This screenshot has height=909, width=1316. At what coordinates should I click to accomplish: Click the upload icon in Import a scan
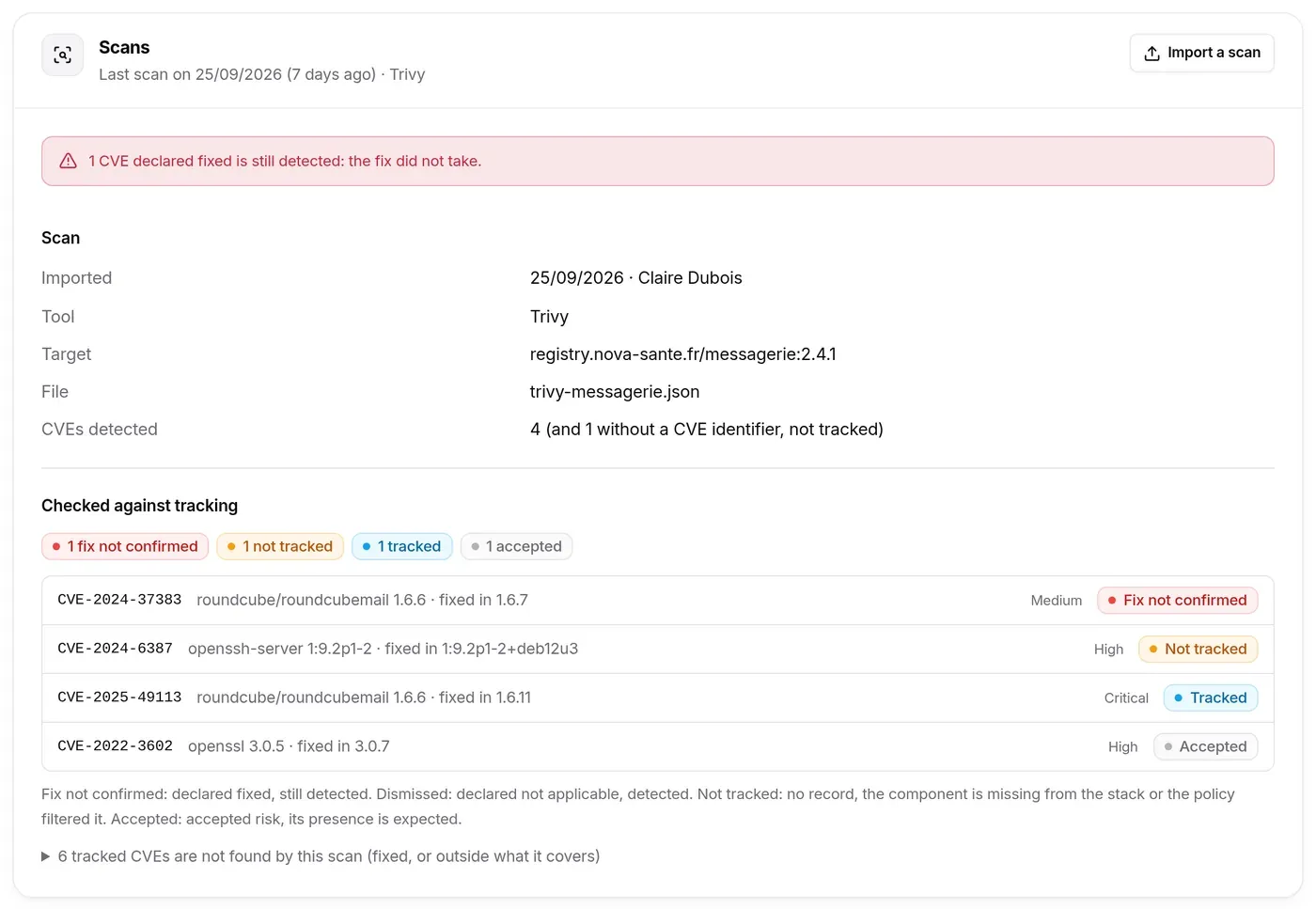tap(1151, 54)
